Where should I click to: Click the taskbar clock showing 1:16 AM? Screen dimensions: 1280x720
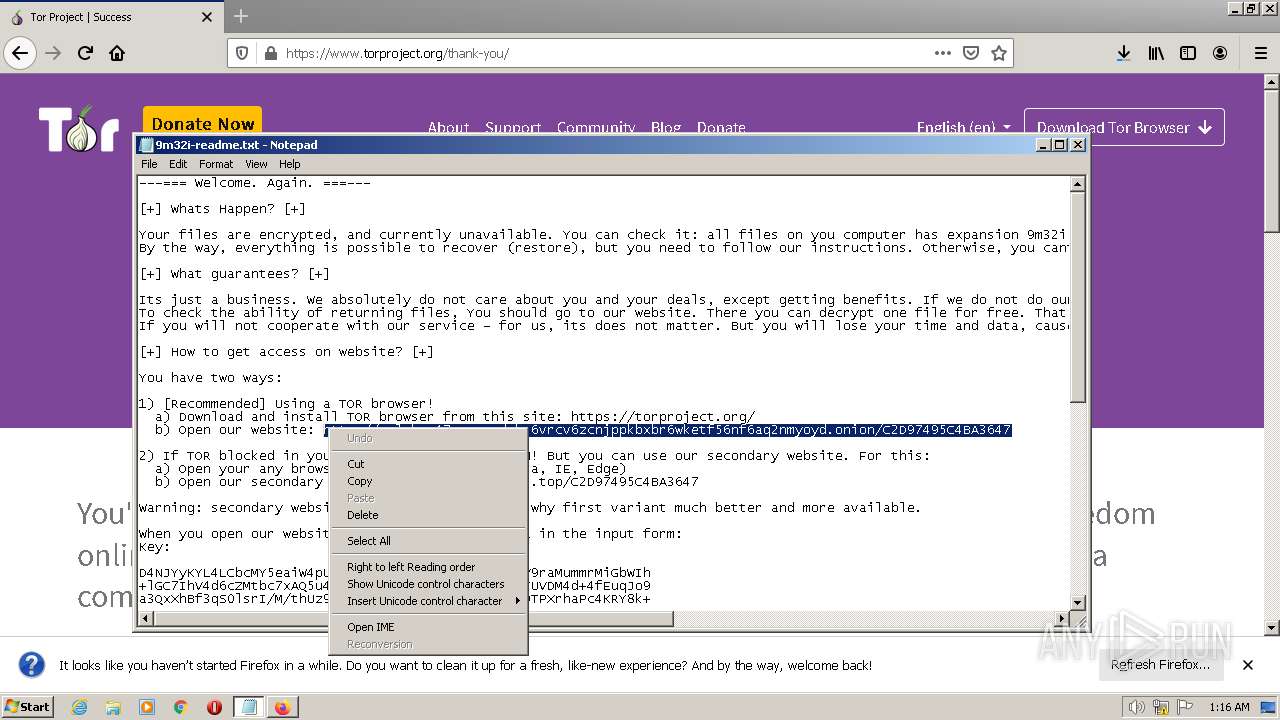click(1229, 707)
